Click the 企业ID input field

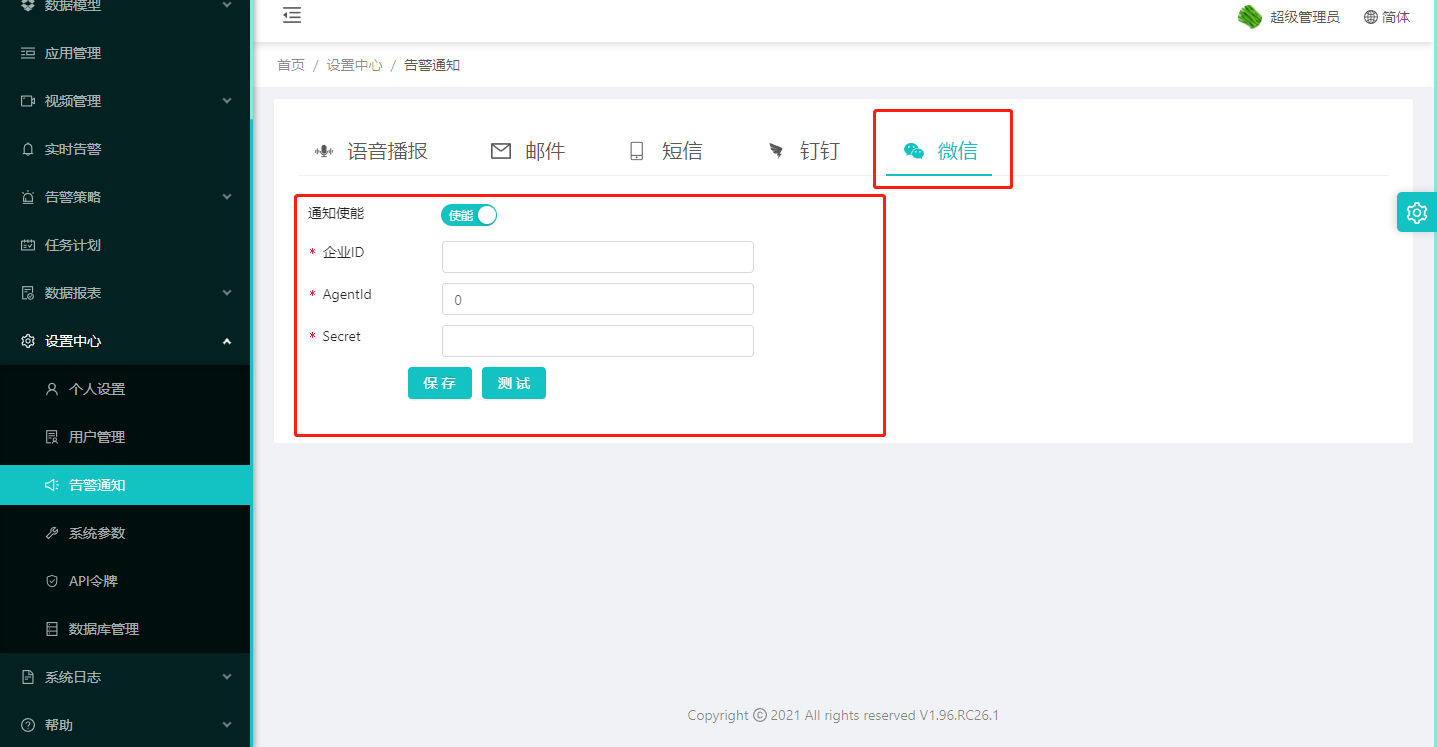[x=597, y=257]
